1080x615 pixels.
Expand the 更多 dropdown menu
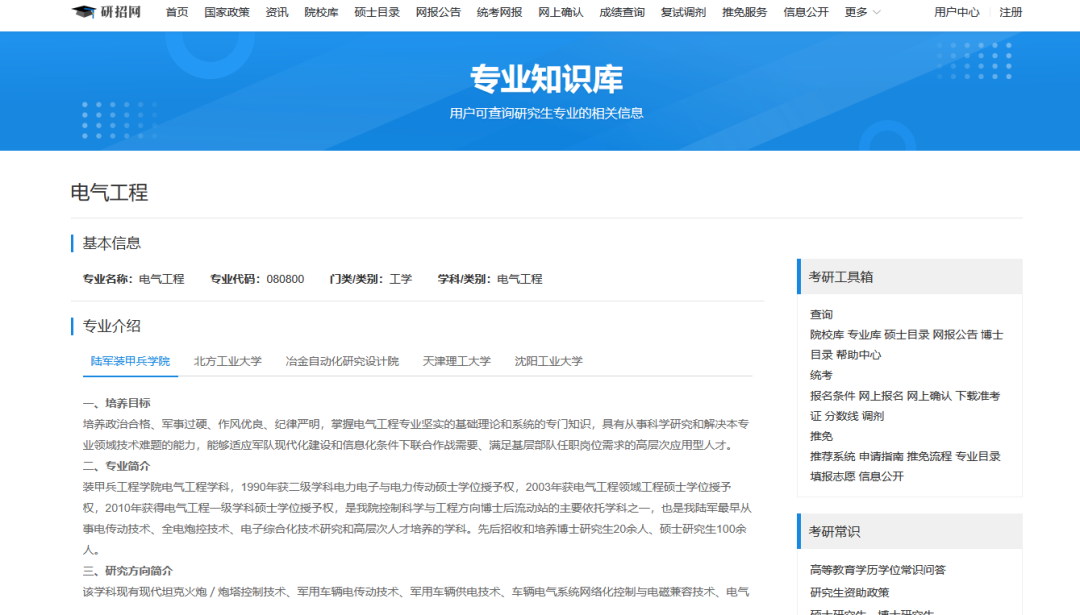click(862, 12)
